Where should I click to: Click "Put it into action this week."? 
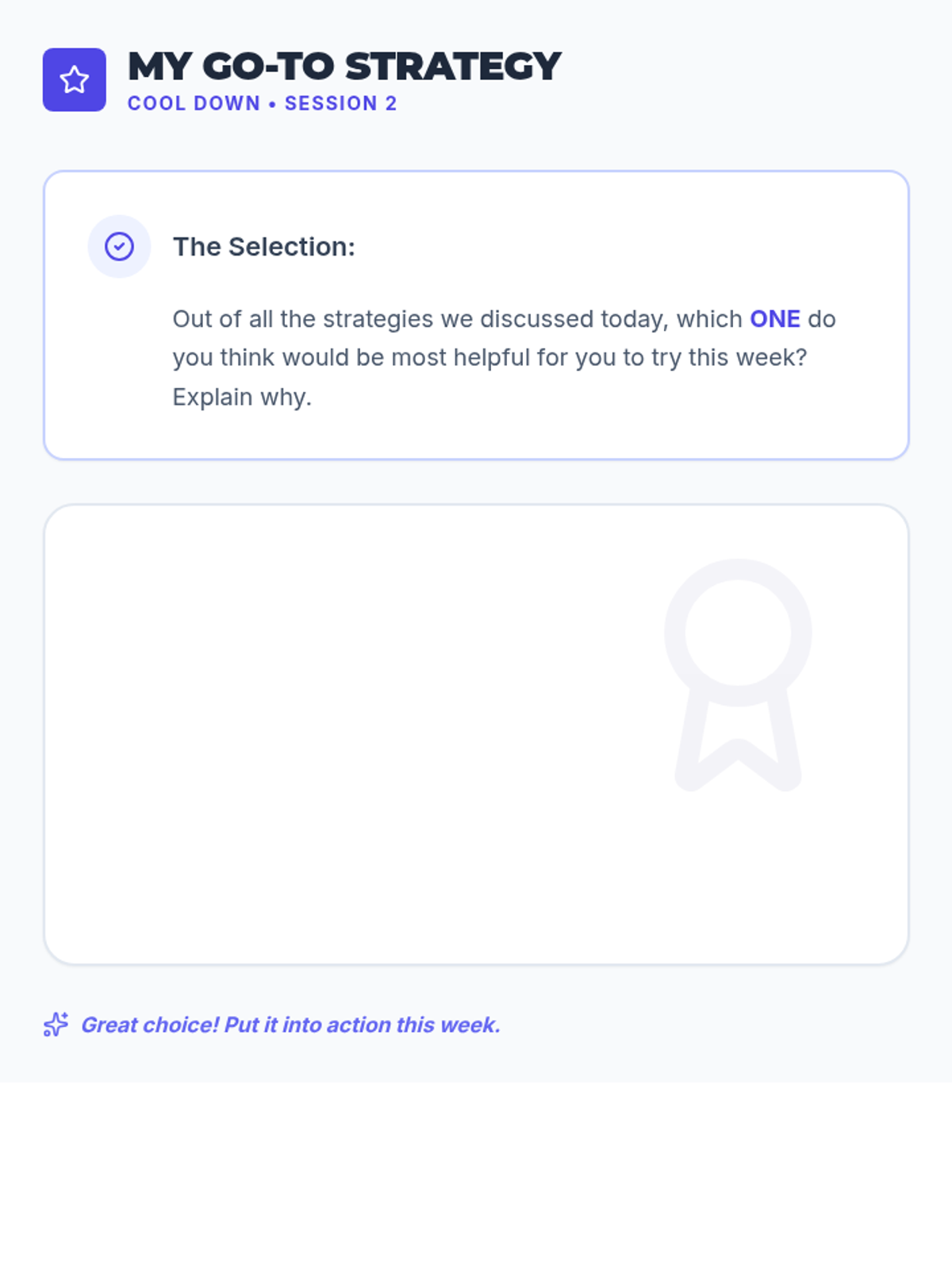(363, 1025)
